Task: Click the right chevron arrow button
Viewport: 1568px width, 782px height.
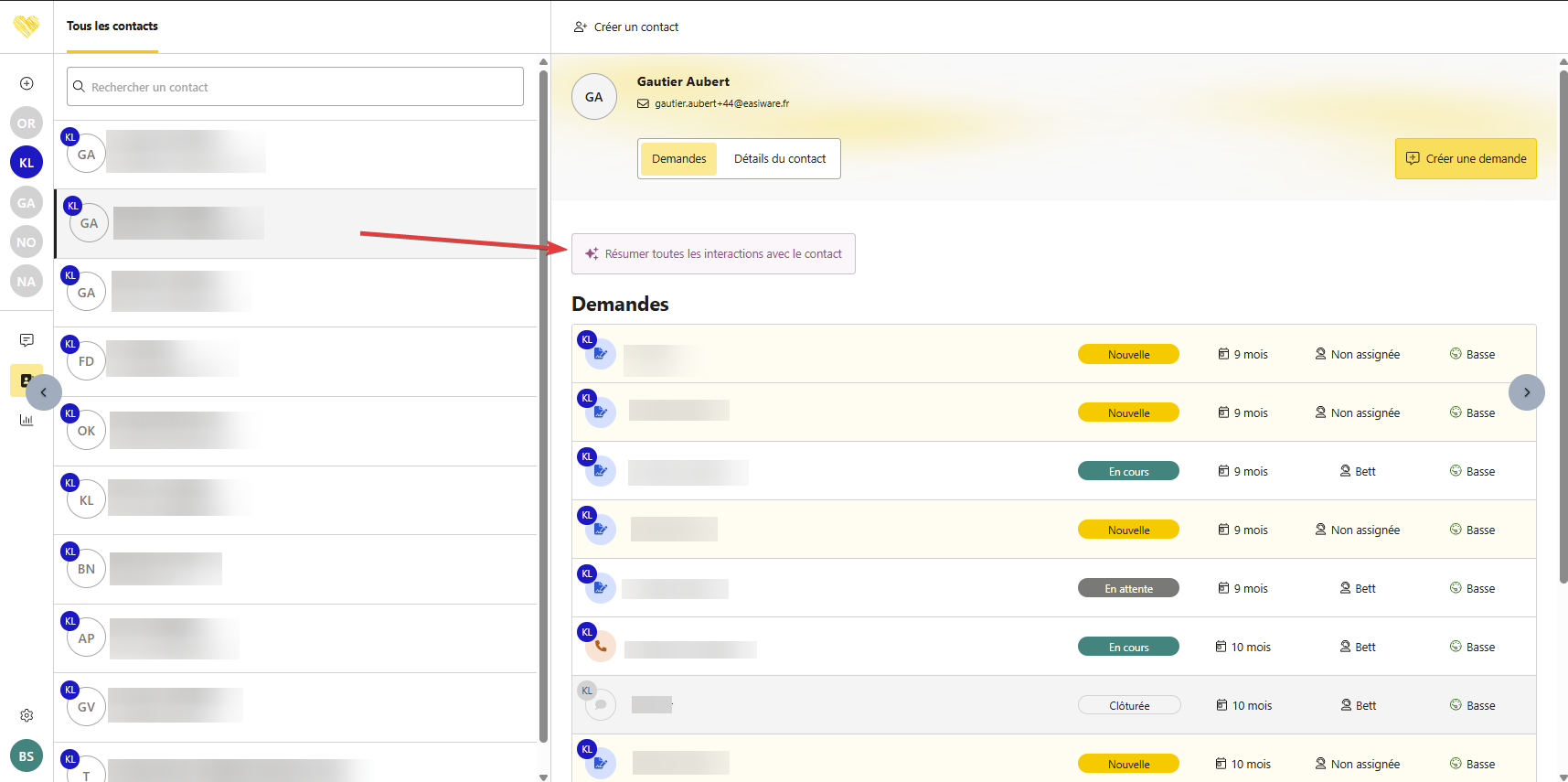Action: pos(1526,392)
